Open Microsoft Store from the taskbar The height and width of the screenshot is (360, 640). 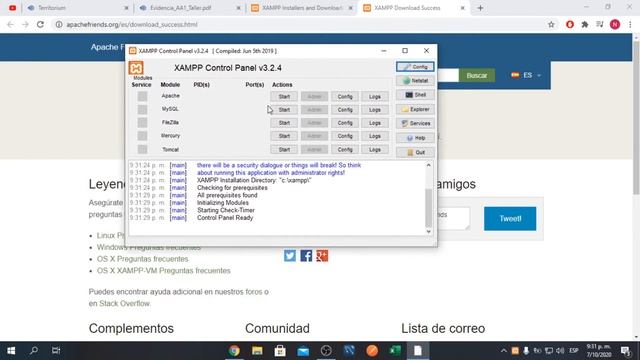pos(280,351)
